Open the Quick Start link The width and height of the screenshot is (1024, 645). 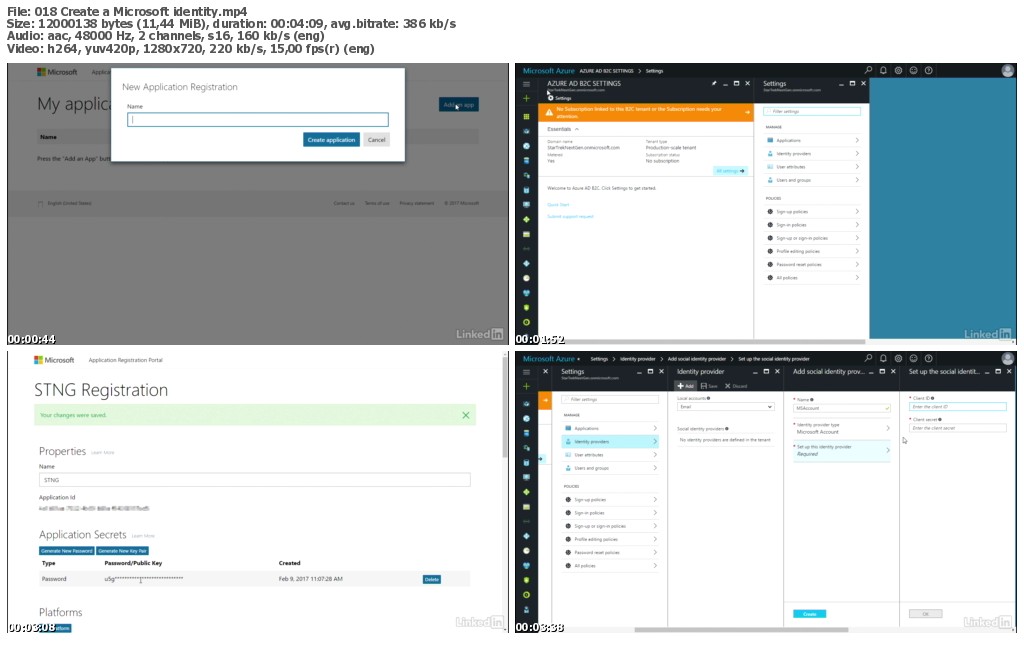(558, 205)
